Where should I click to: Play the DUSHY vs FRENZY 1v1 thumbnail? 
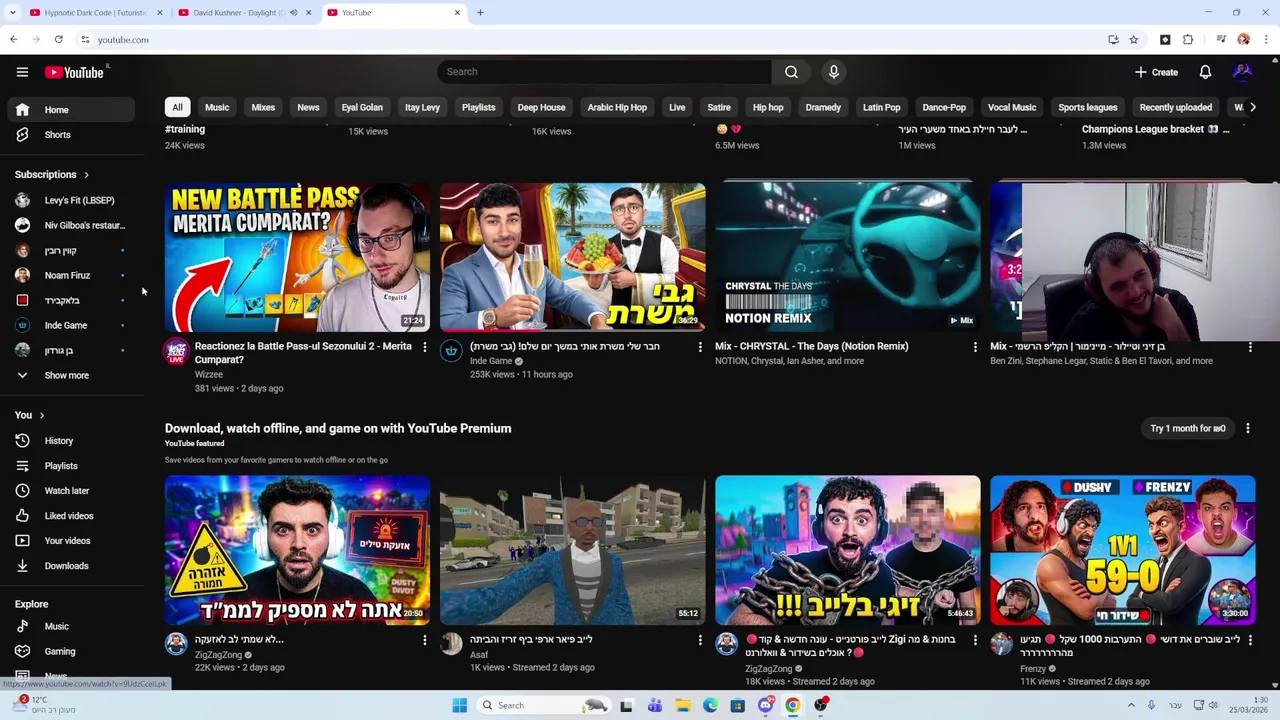click(x=1122, y=550)
